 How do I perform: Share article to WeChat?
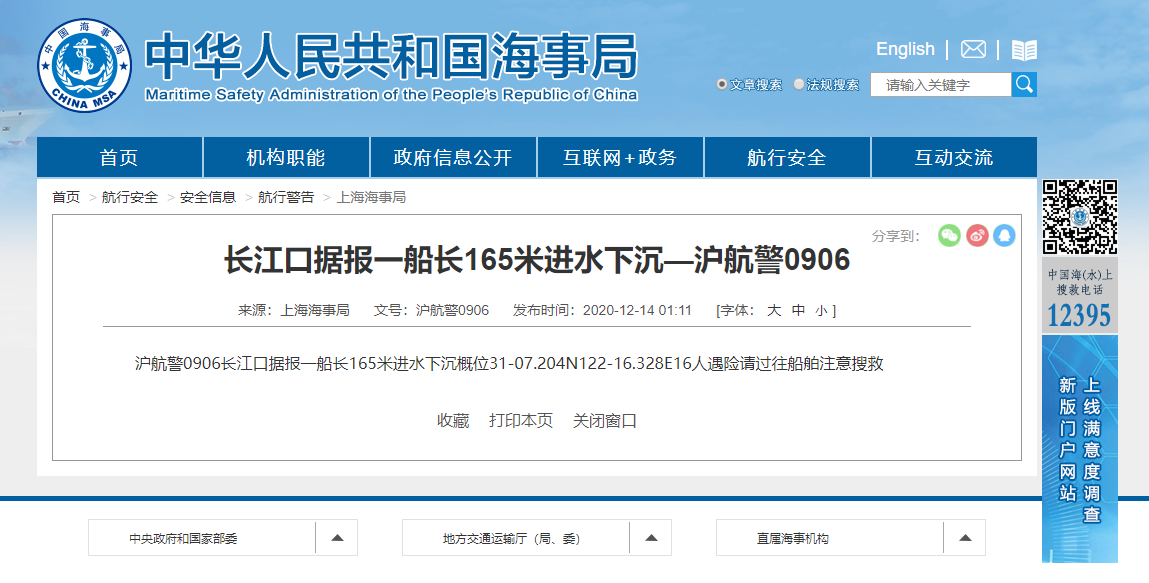click(x=949, y=235)
